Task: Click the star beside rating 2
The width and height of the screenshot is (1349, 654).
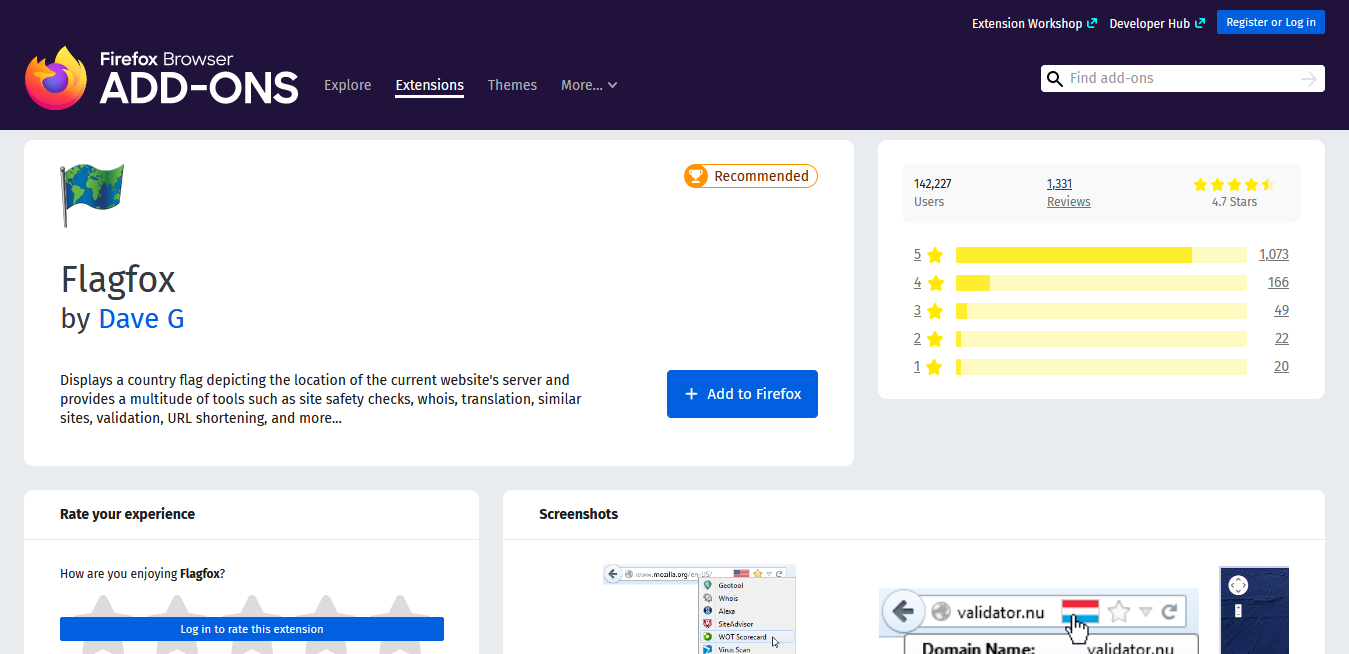Action: [x=935, y=339]
